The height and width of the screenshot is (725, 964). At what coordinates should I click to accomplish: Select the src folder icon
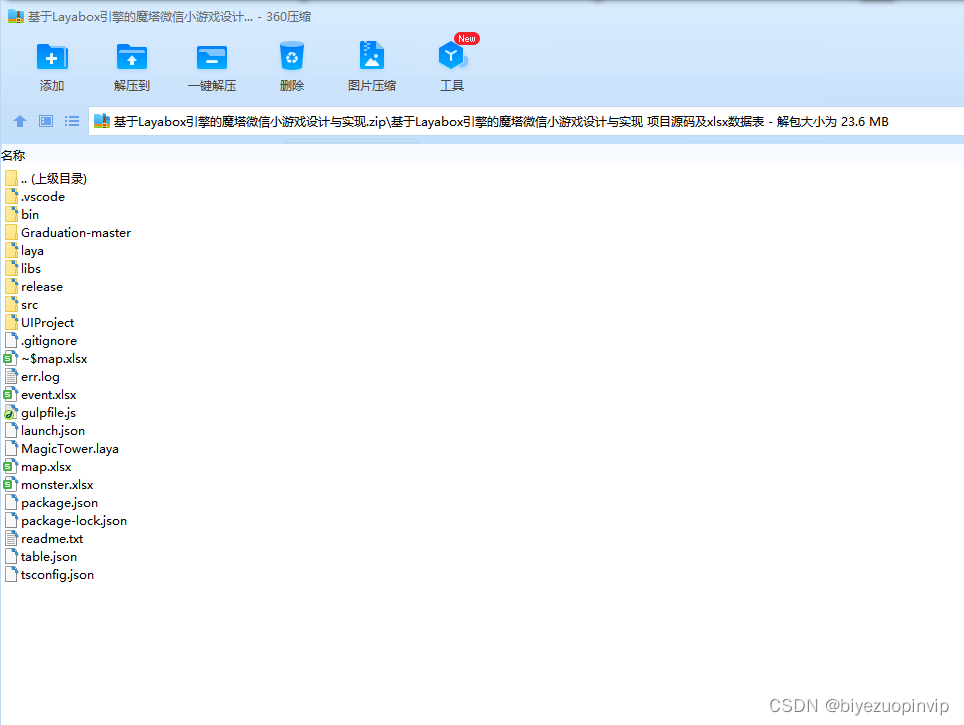click(11, 304)
